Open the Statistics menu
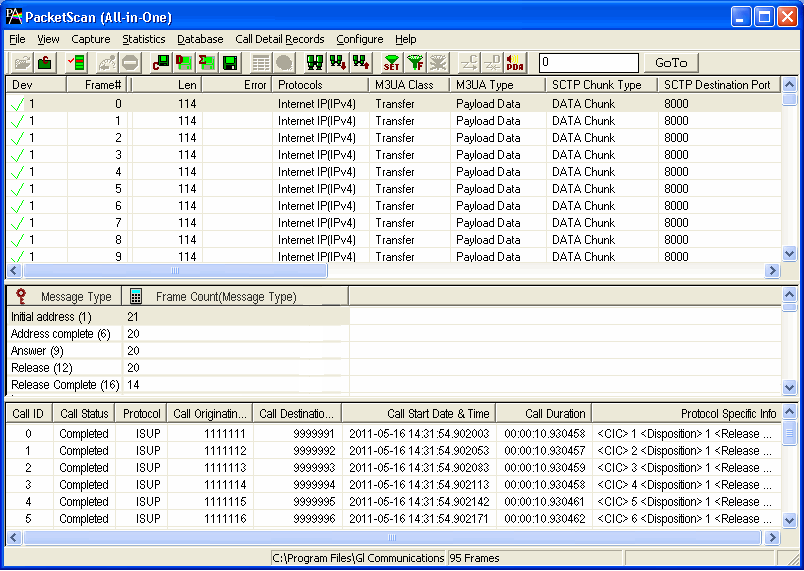The height and width of the screenshot is (571, 804). click(144, 39)
